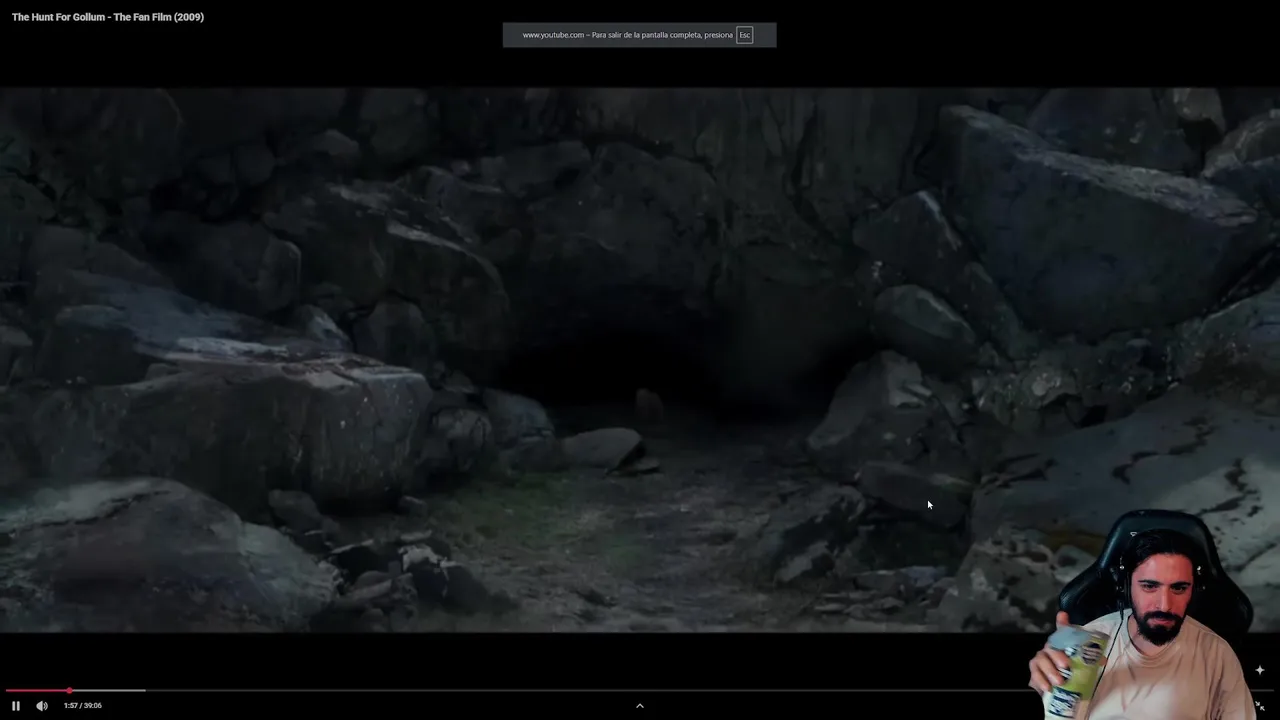Pause the video with the pause button
The width and height of the screenshot is (1280, 720).
tap(16, 706)
